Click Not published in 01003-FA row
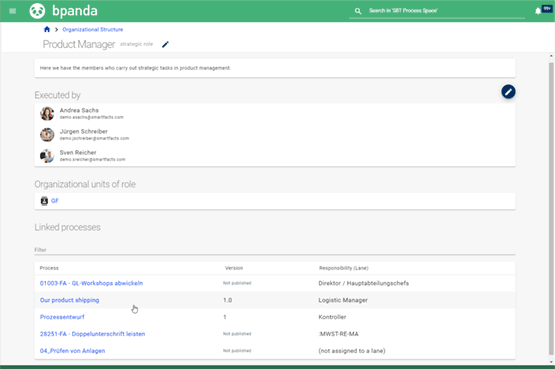The width and height of the screenshot is (555, 369). click(x=237, y=283)
